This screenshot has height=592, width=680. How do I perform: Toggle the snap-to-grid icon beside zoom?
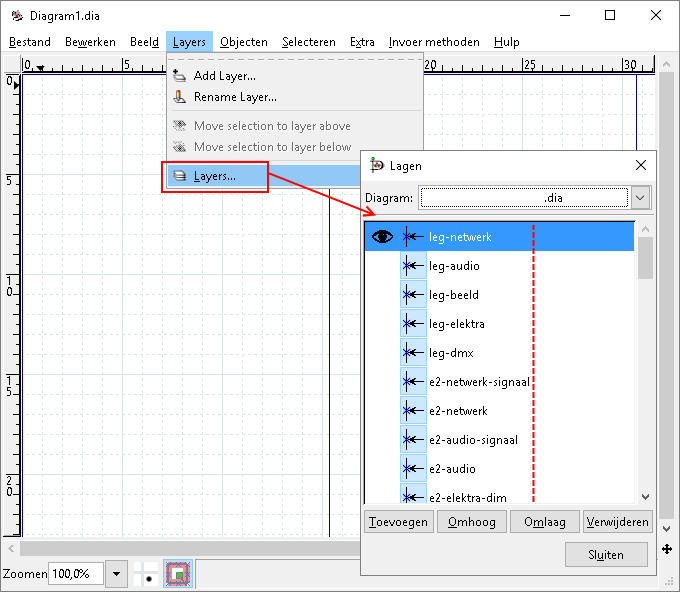145,573
